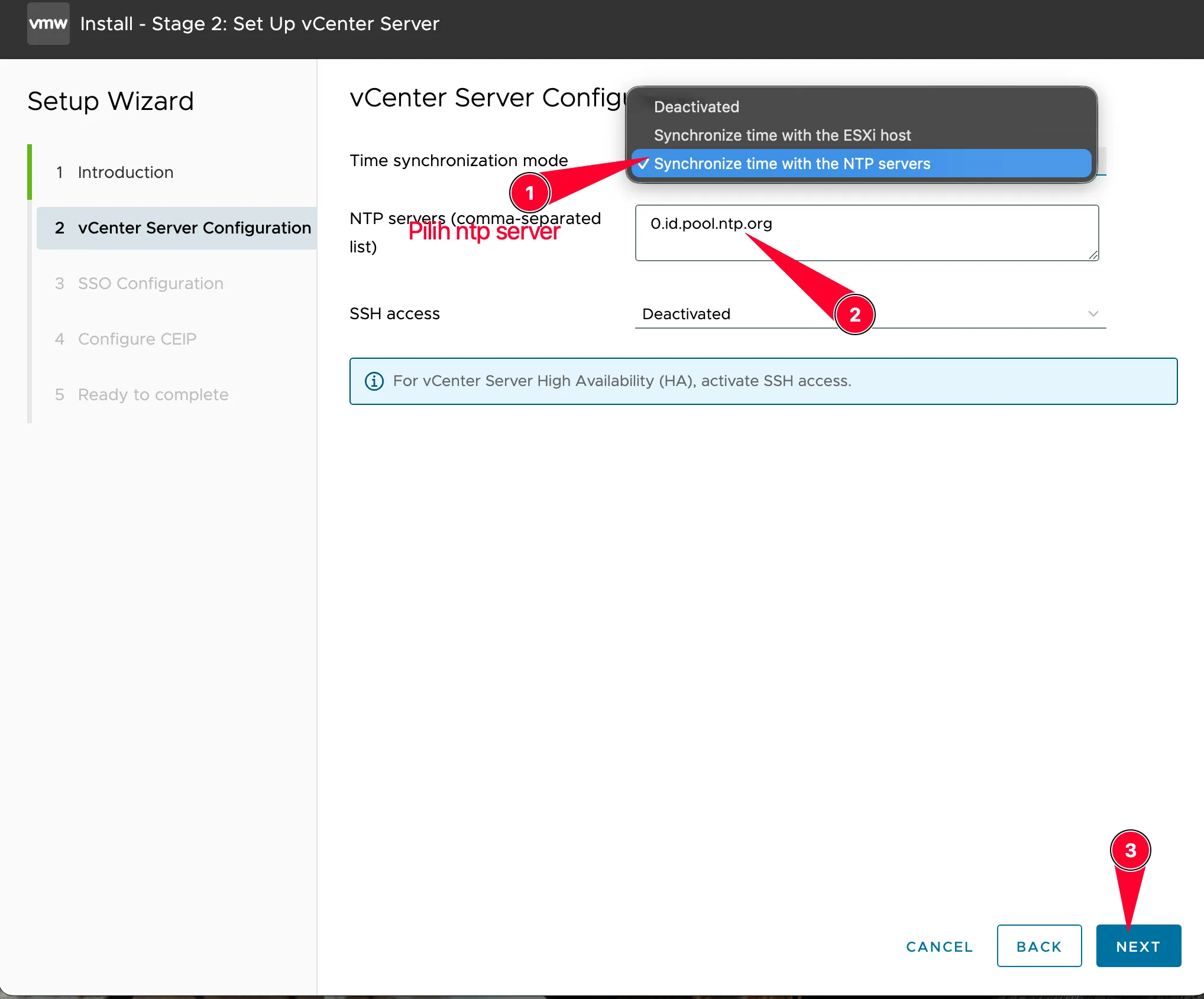Expand SSH access chevron arrow
1204x999 pixels.
point(1093,314)
